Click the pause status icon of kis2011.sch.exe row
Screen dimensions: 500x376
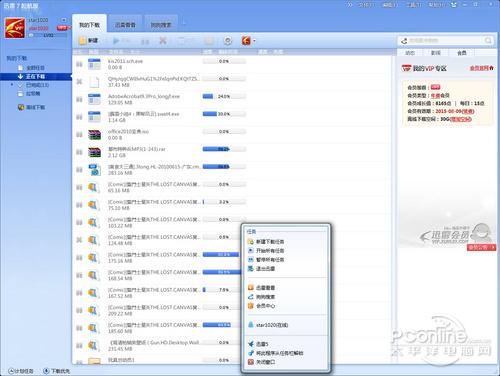click(79, 64)
